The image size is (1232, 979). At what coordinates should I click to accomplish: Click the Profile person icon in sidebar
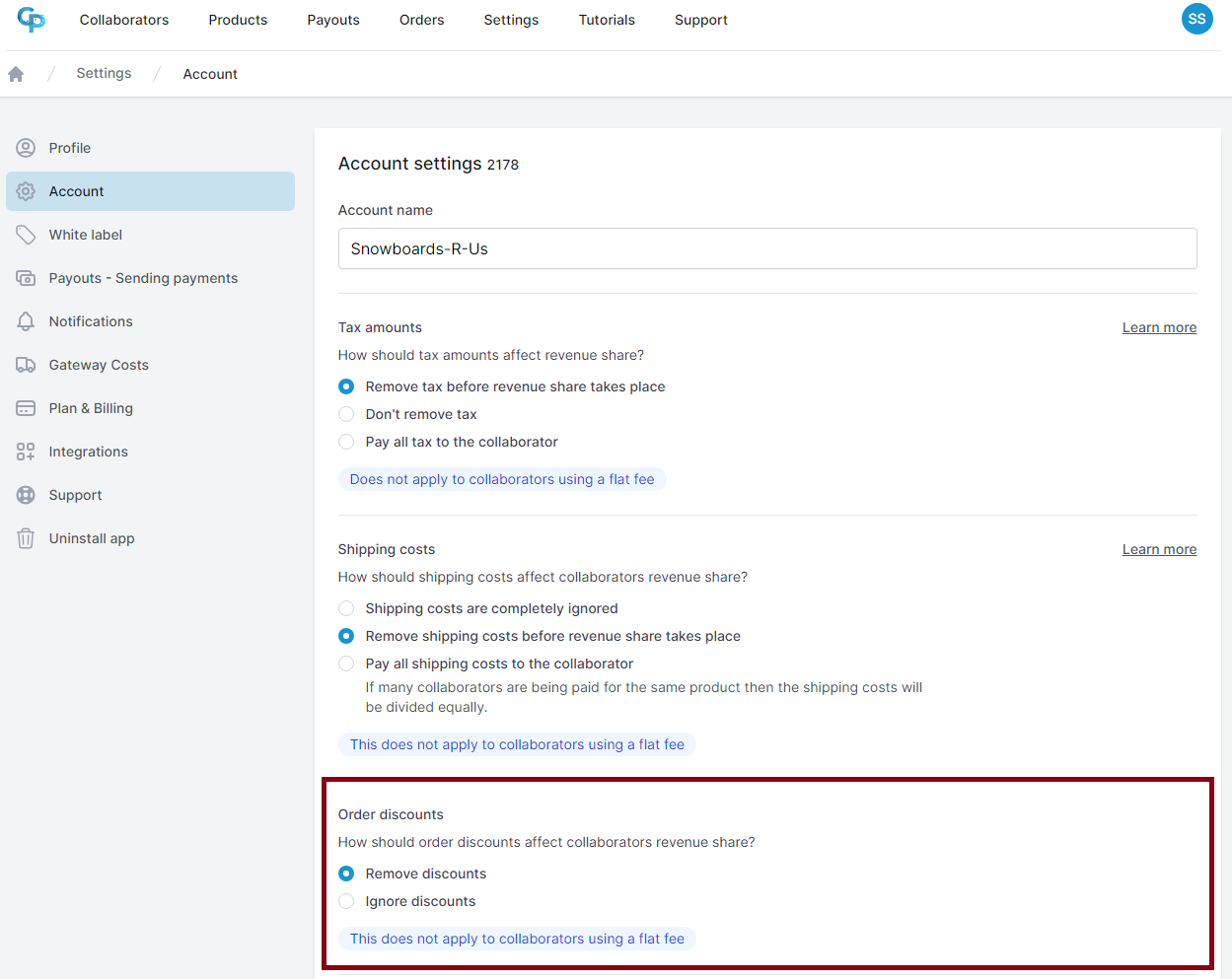(26, 148)
